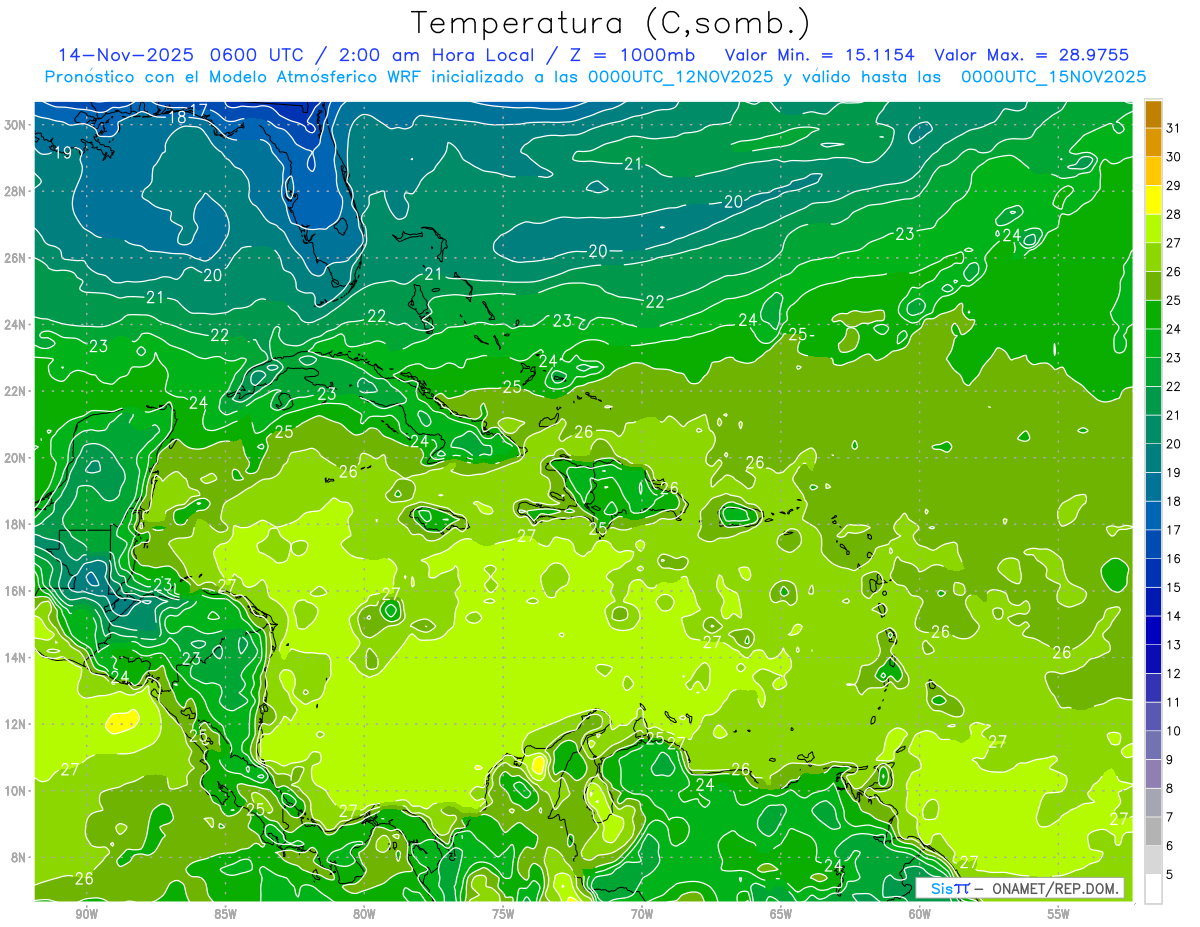Click color bar legend label "20"
This screenshot has width=1200, height=927.
pyautogui.click(x=1174, y=444)
